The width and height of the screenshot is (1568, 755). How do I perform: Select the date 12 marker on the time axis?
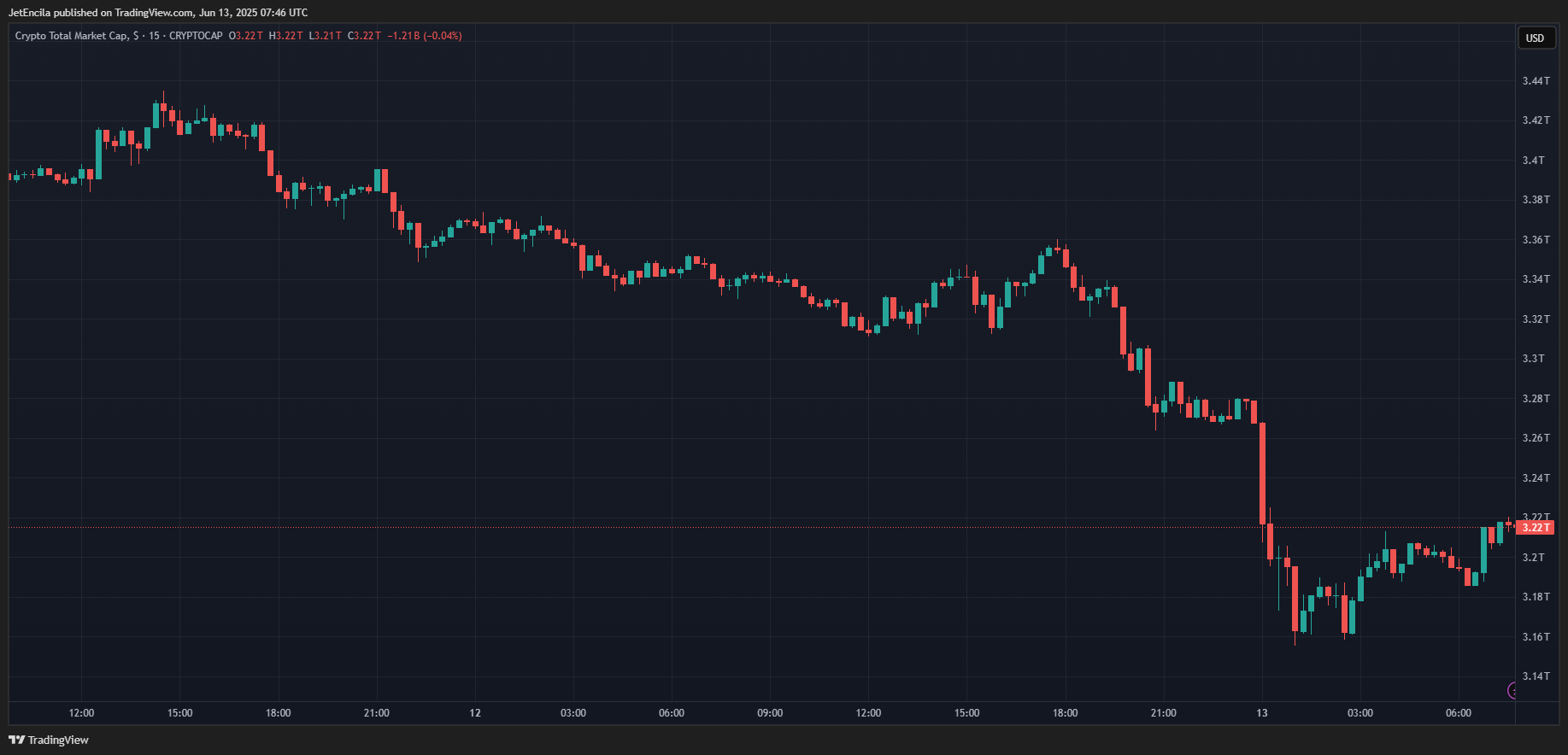[x=475, y=713]
